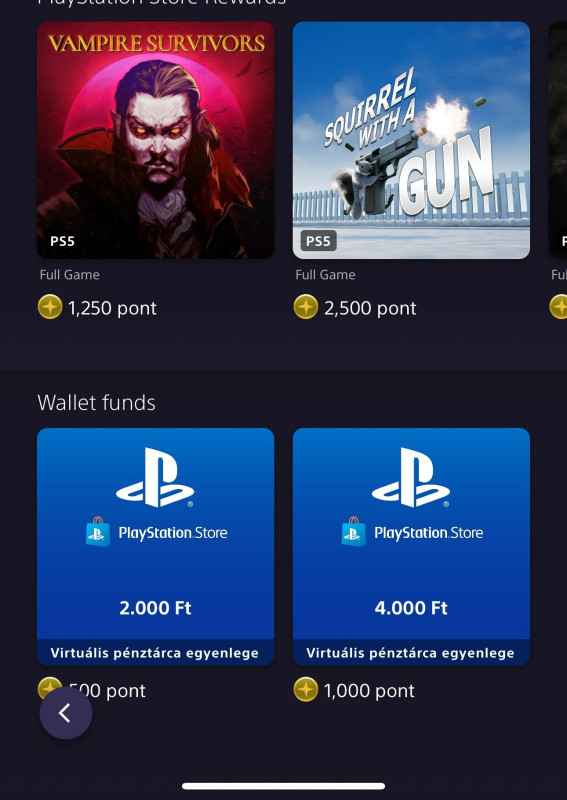The width and height of the screenshot is (567, 800).
Task: Click the PS5 badge on Vampire Survivors
Action: 62,241
